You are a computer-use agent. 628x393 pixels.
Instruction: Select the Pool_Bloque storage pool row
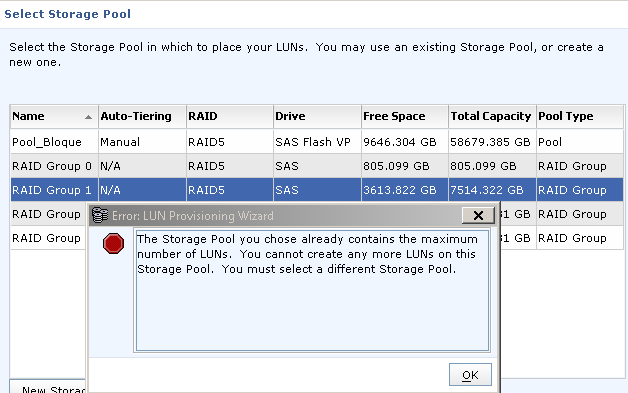point(317,142)
